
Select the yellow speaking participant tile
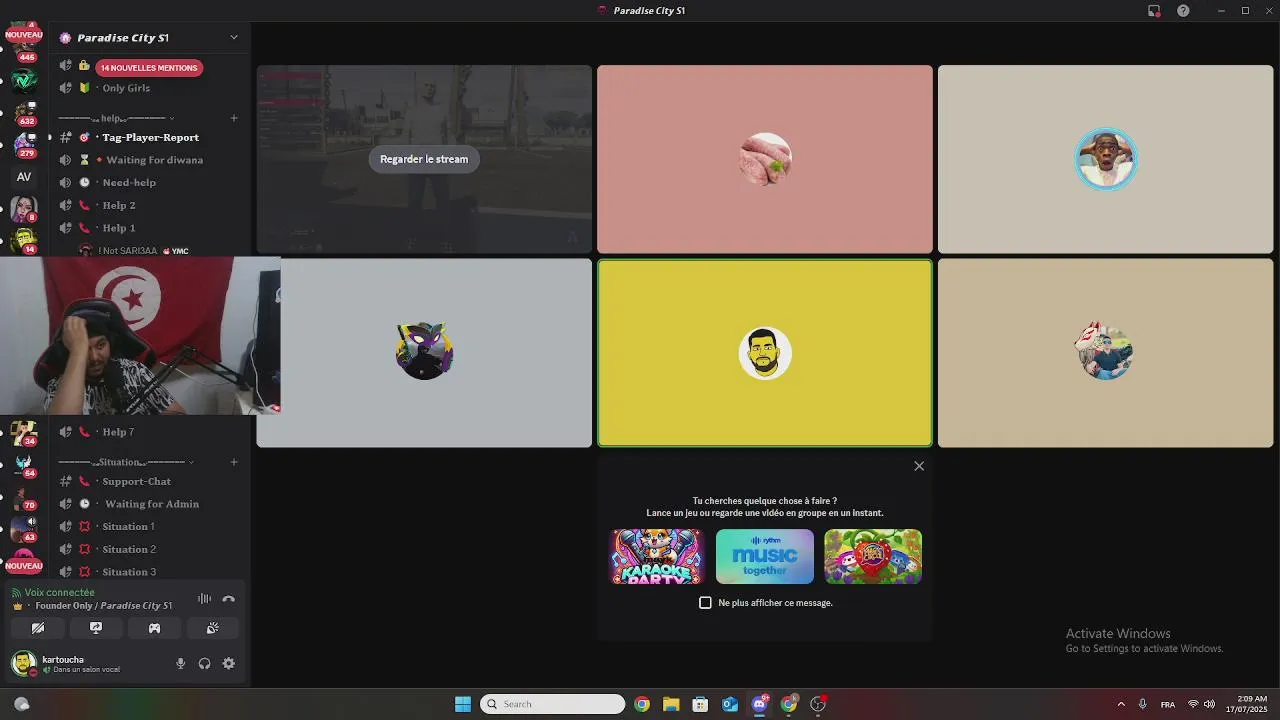point(765,353)
